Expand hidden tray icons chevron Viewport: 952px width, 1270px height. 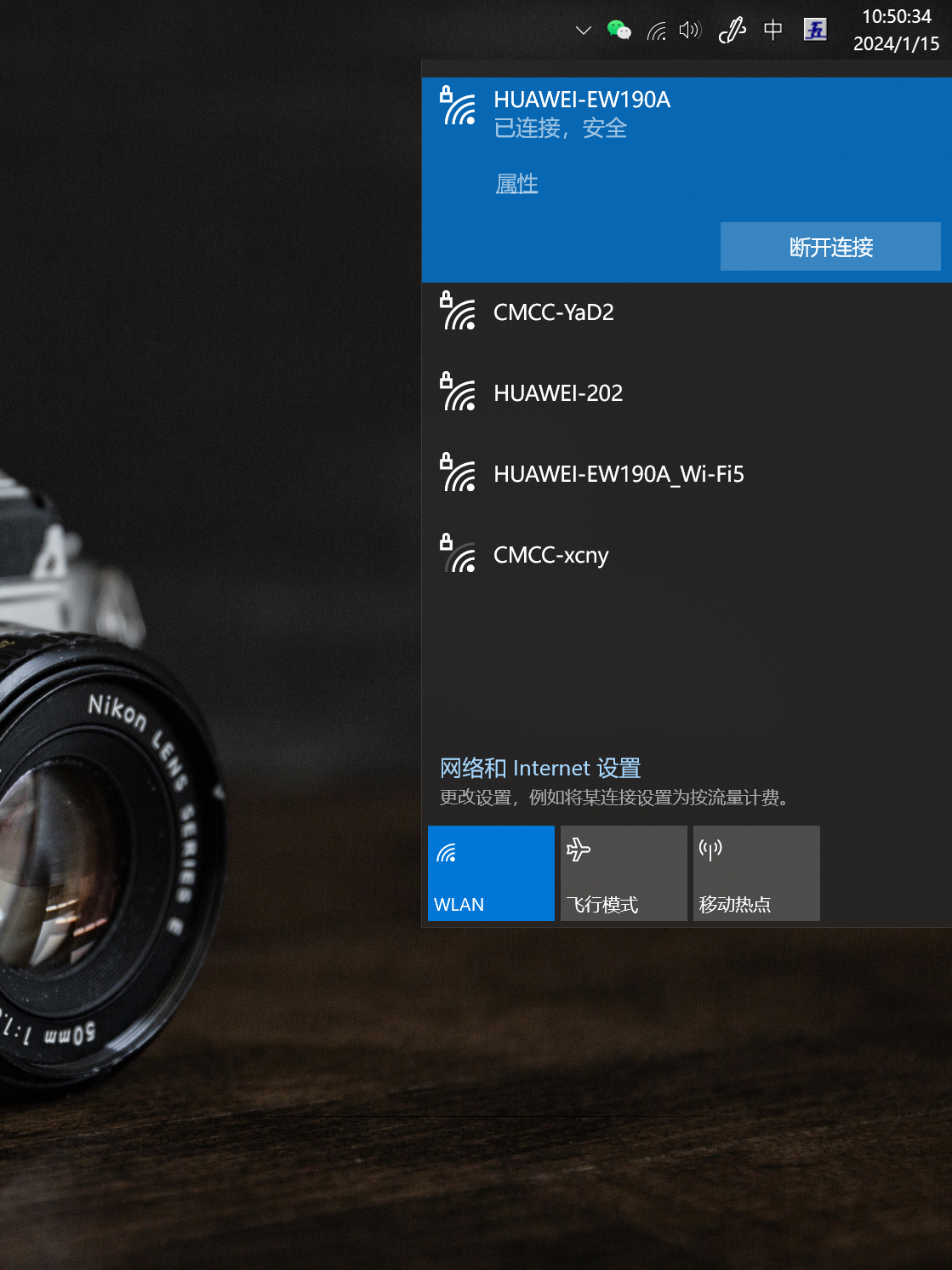coord(583,31)
